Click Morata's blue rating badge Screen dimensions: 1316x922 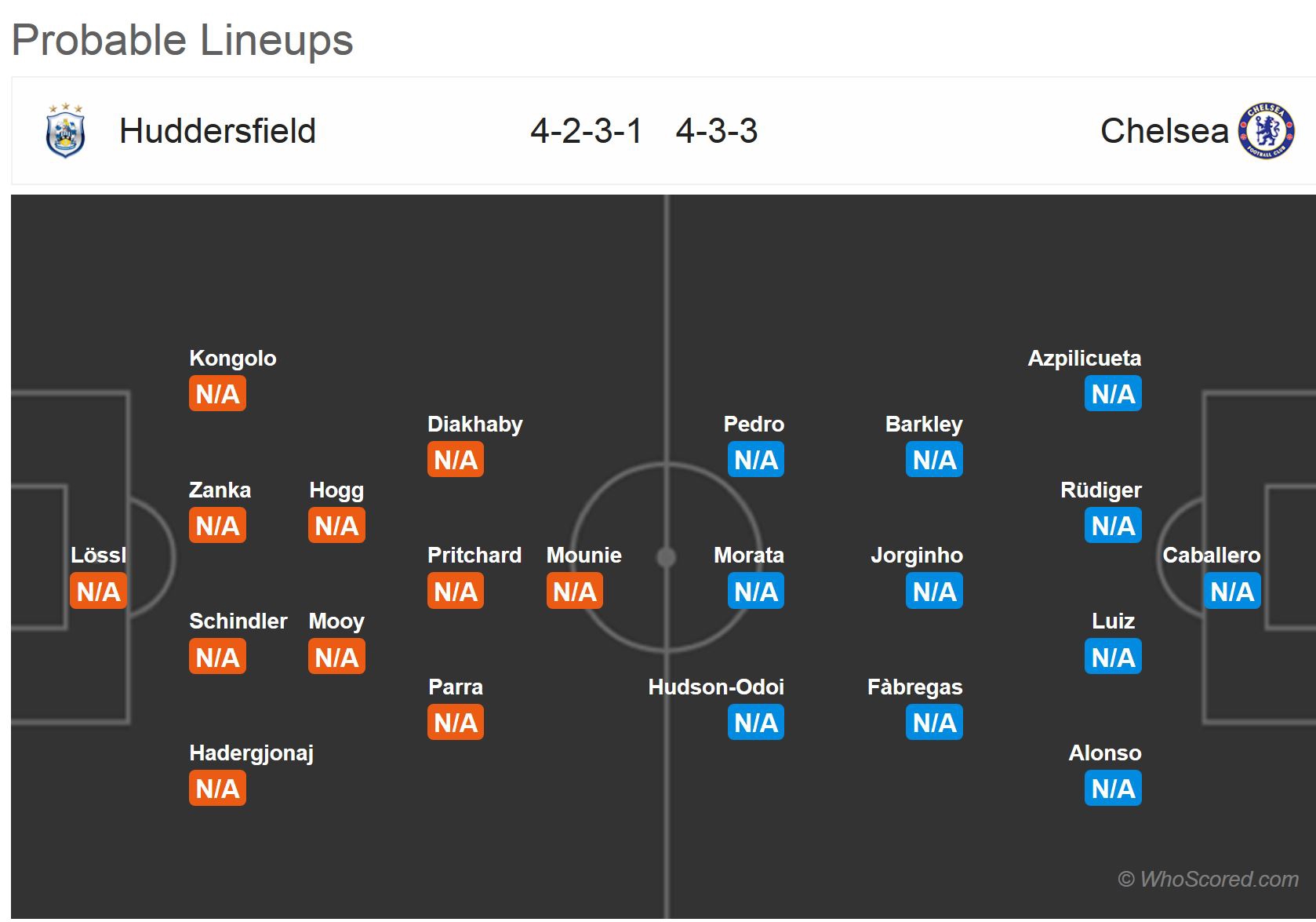756,592
